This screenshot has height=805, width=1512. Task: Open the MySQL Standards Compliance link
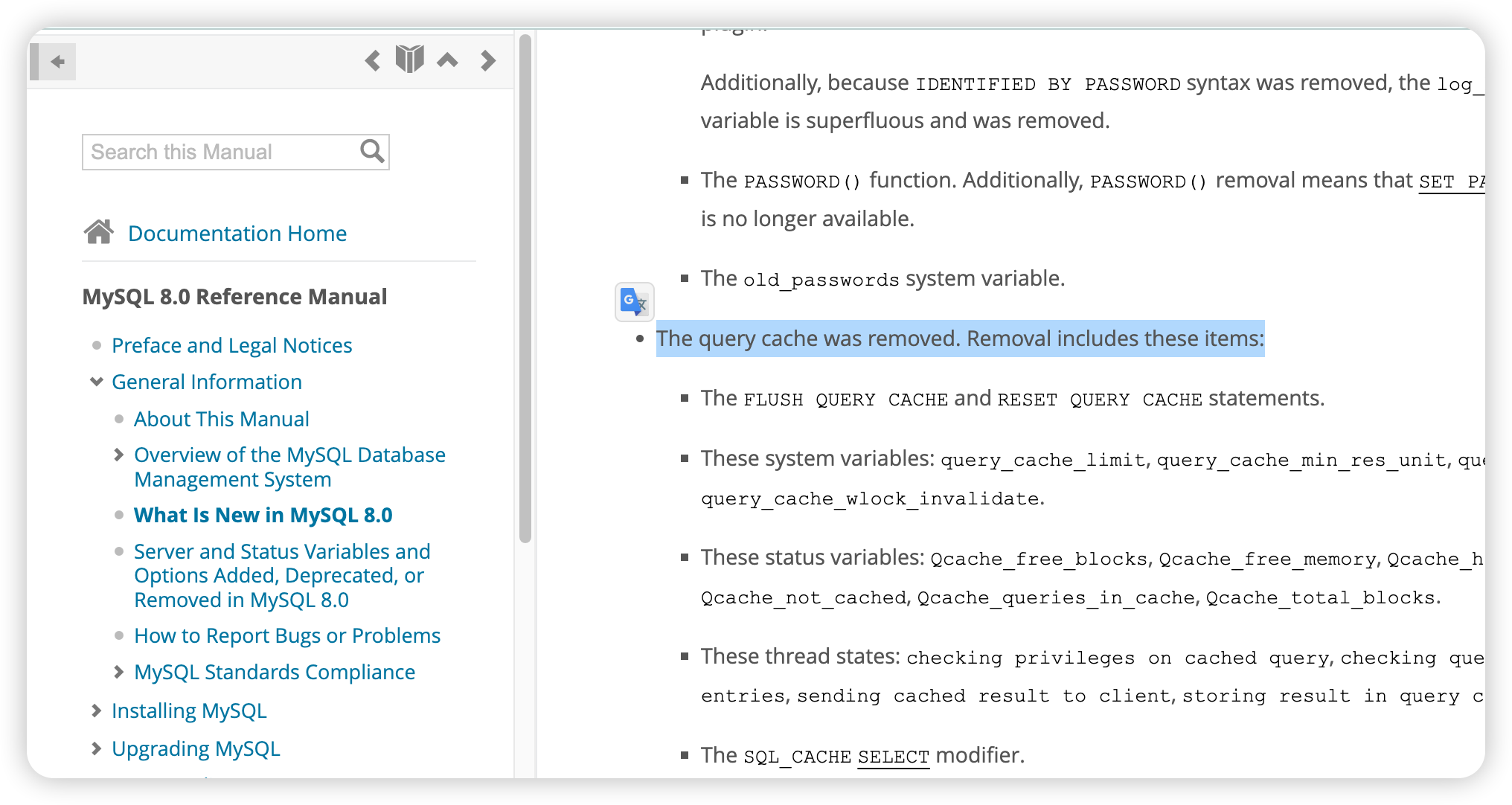click(x=275, y=672)
